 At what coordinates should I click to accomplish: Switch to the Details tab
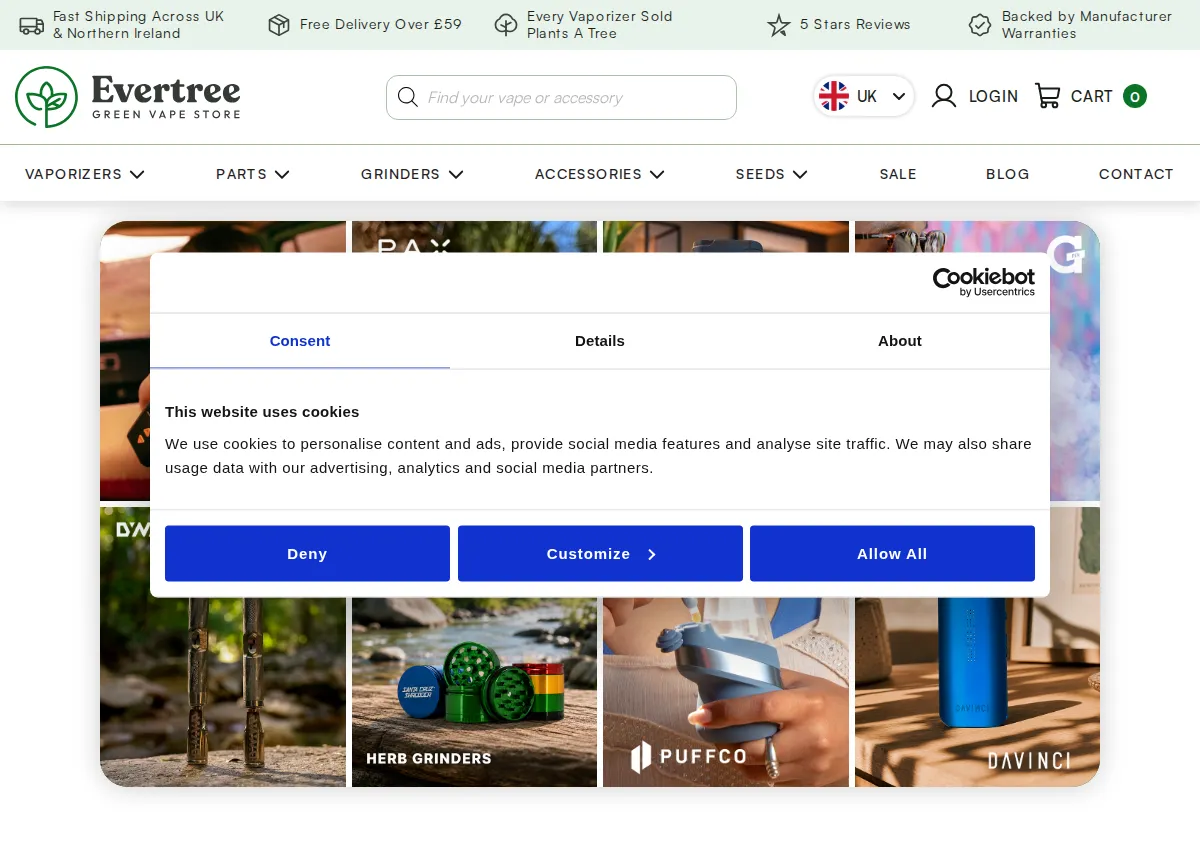tap(600, 341)
